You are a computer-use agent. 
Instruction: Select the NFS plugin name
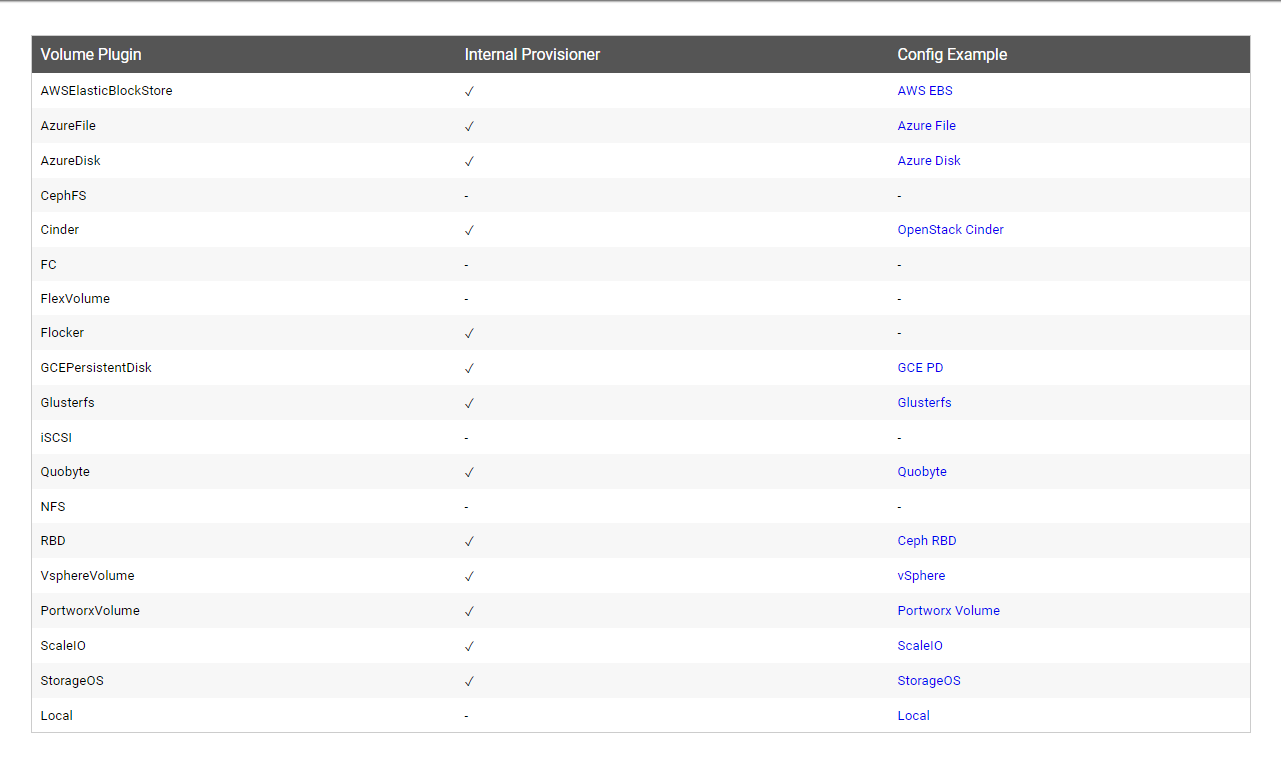point(53,507)
